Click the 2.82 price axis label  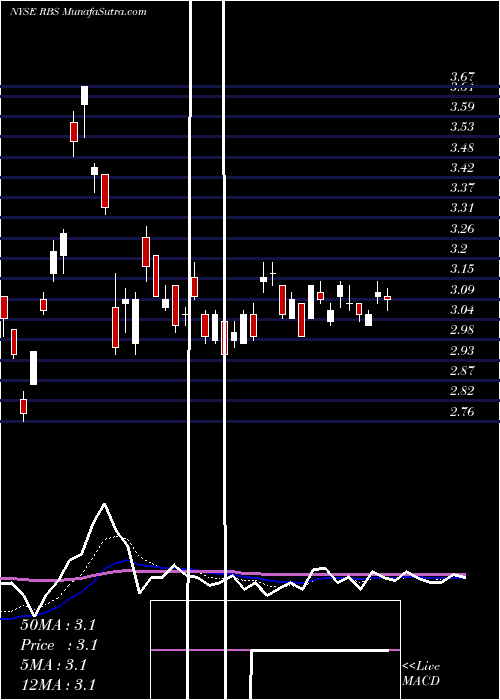(x=462, y=391)
